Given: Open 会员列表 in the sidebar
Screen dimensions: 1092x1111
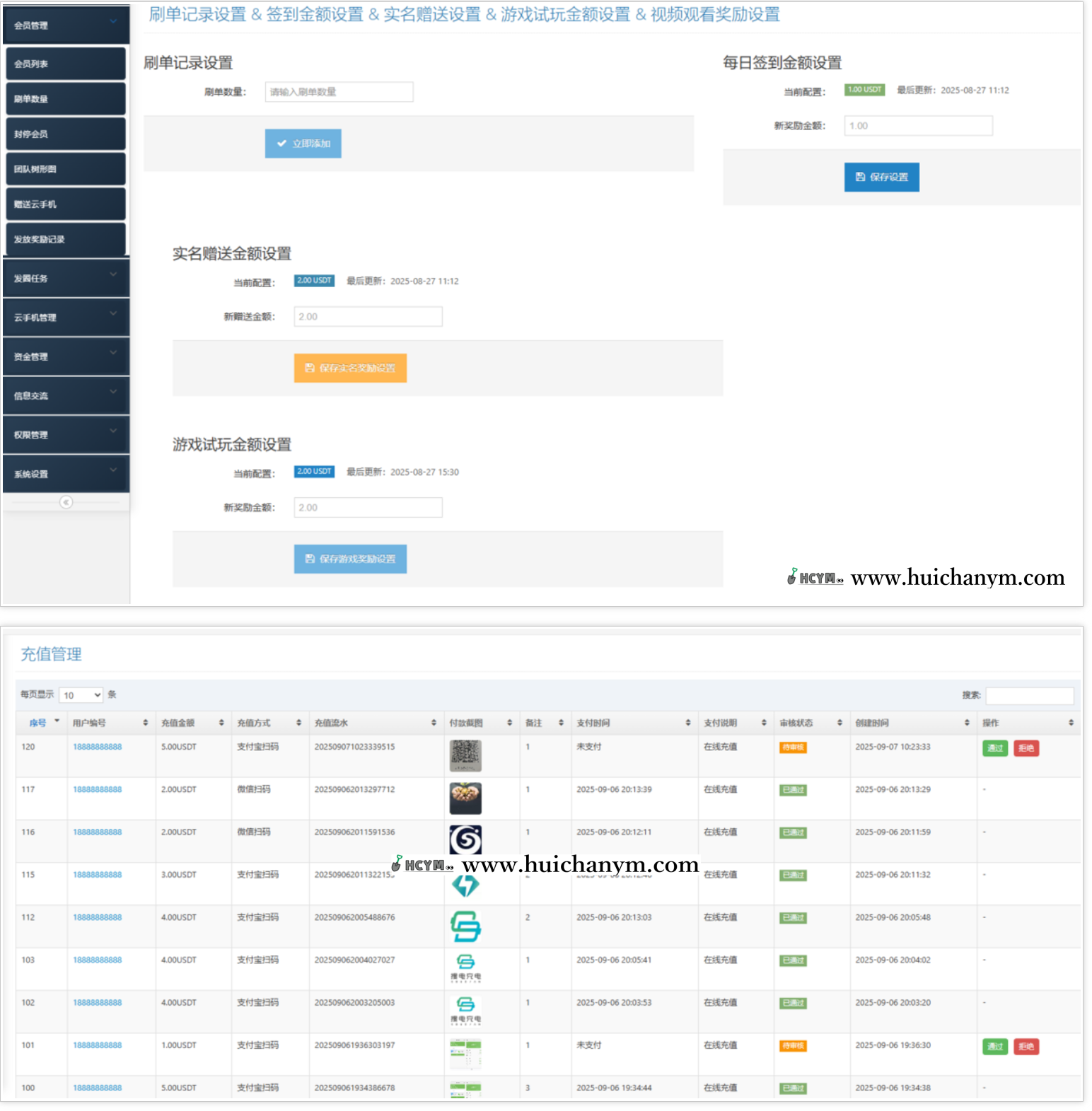Looking at the screenshot, I should coord(66,64).
